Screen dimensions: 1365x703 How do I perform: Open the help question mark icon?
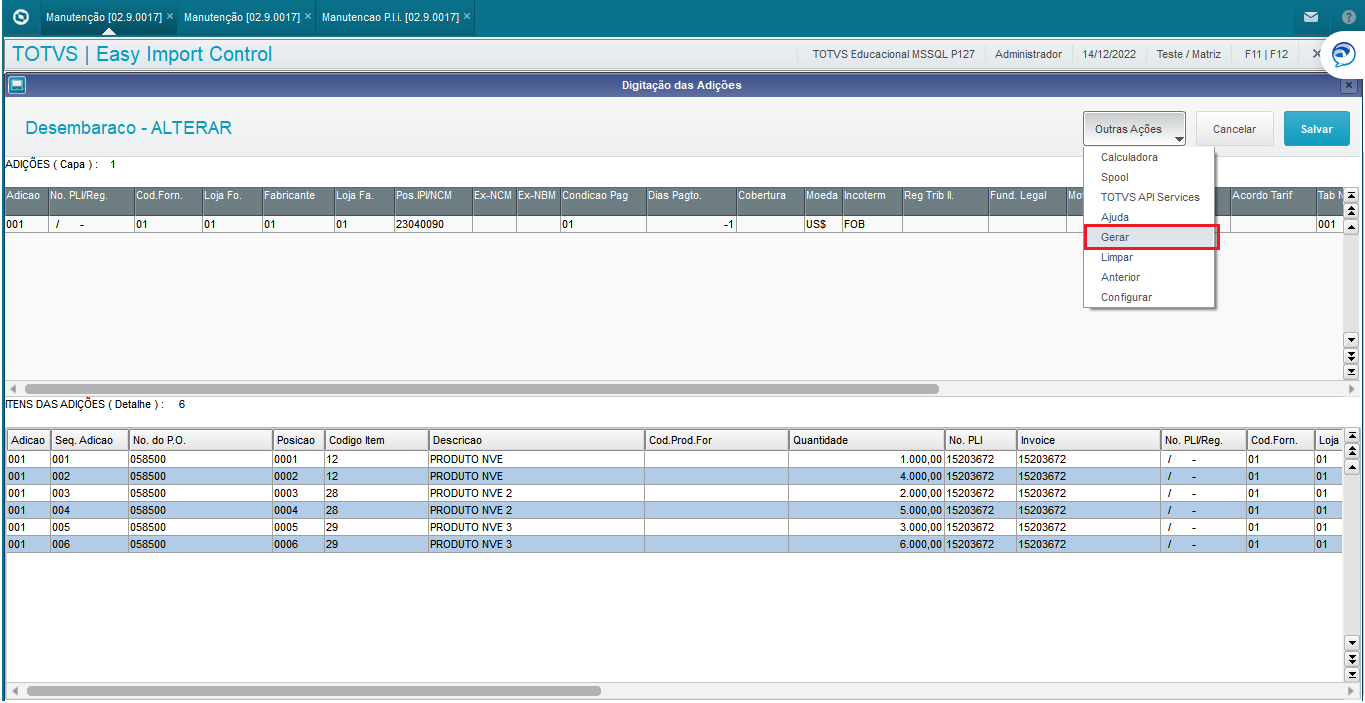(1348, 18)
